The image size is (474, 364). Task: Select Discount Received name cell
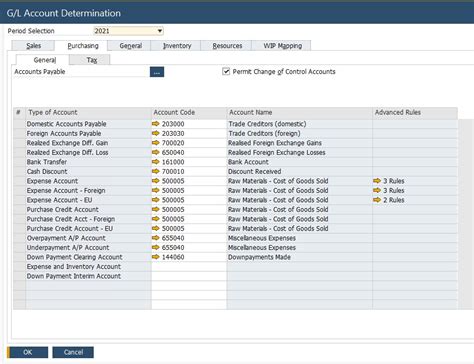pyautogui.click(x=300, y=171)
